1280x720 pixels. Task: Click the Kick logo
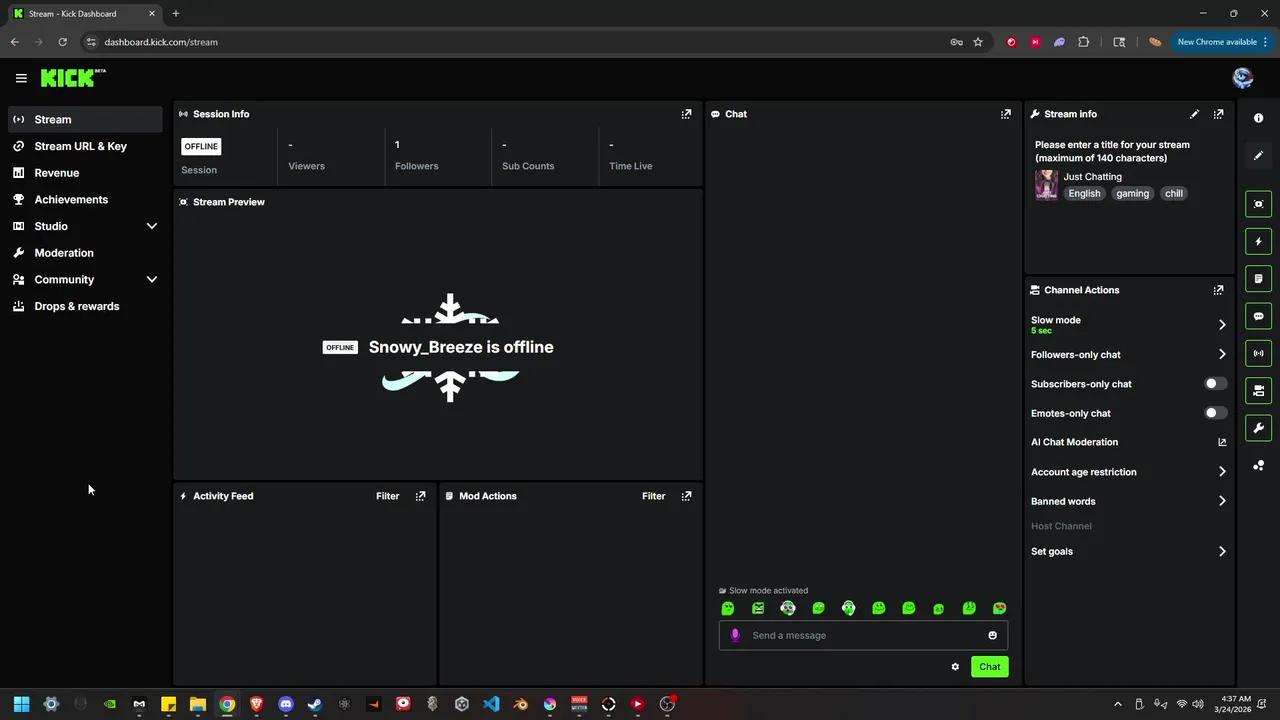[73, 78]
